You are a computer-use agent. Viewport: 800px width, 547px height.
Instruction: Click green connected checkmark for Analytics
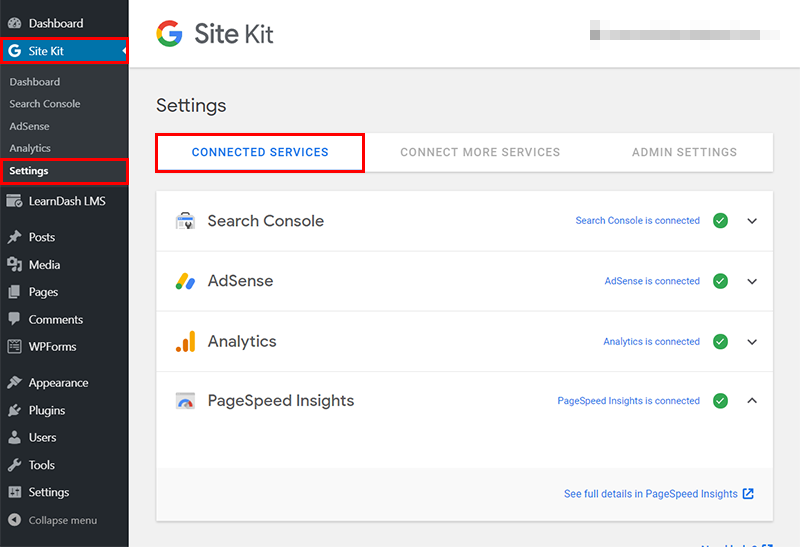[720, 341]
